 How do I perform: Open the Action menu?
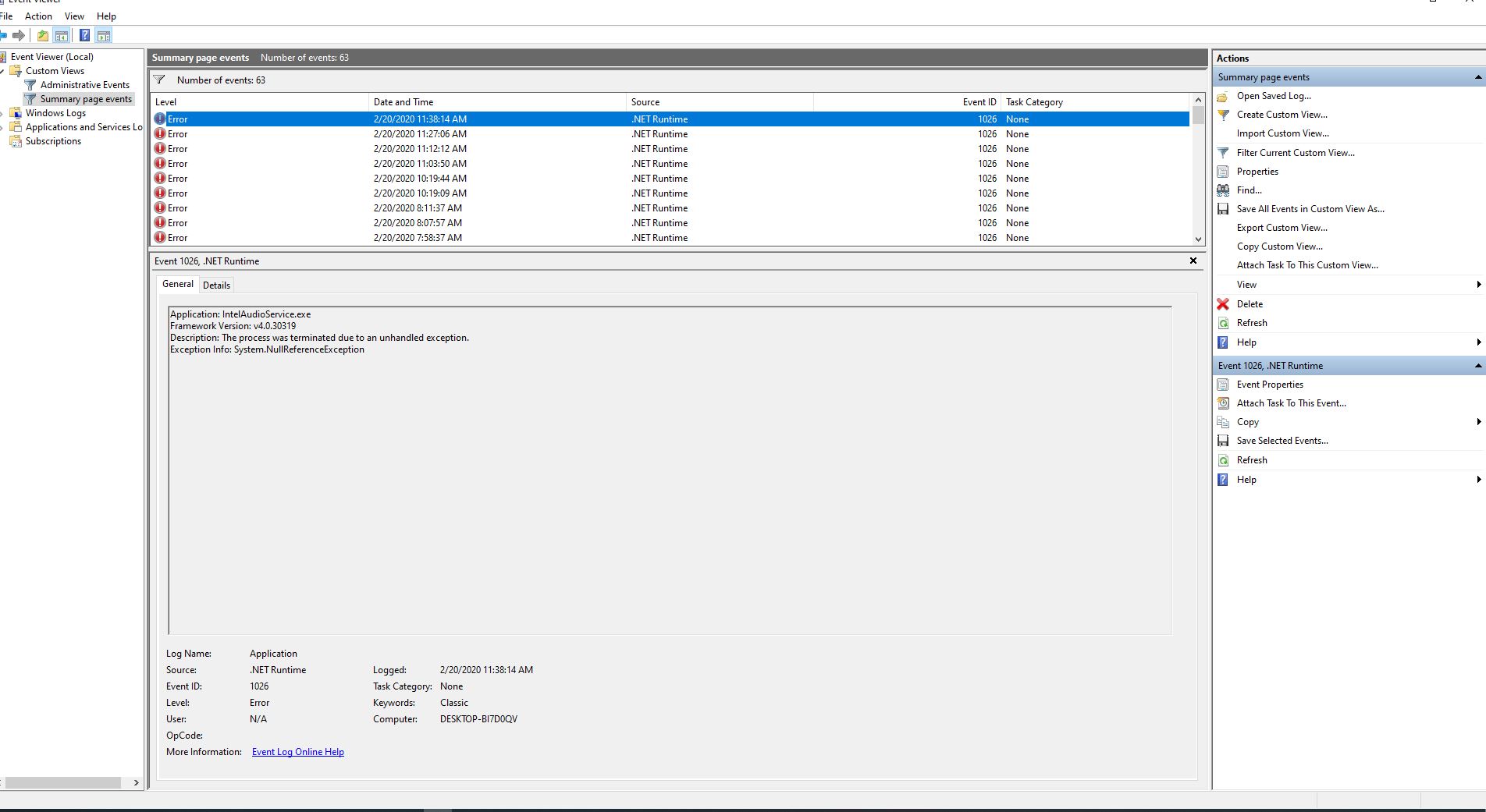click(x=38, y=16)
